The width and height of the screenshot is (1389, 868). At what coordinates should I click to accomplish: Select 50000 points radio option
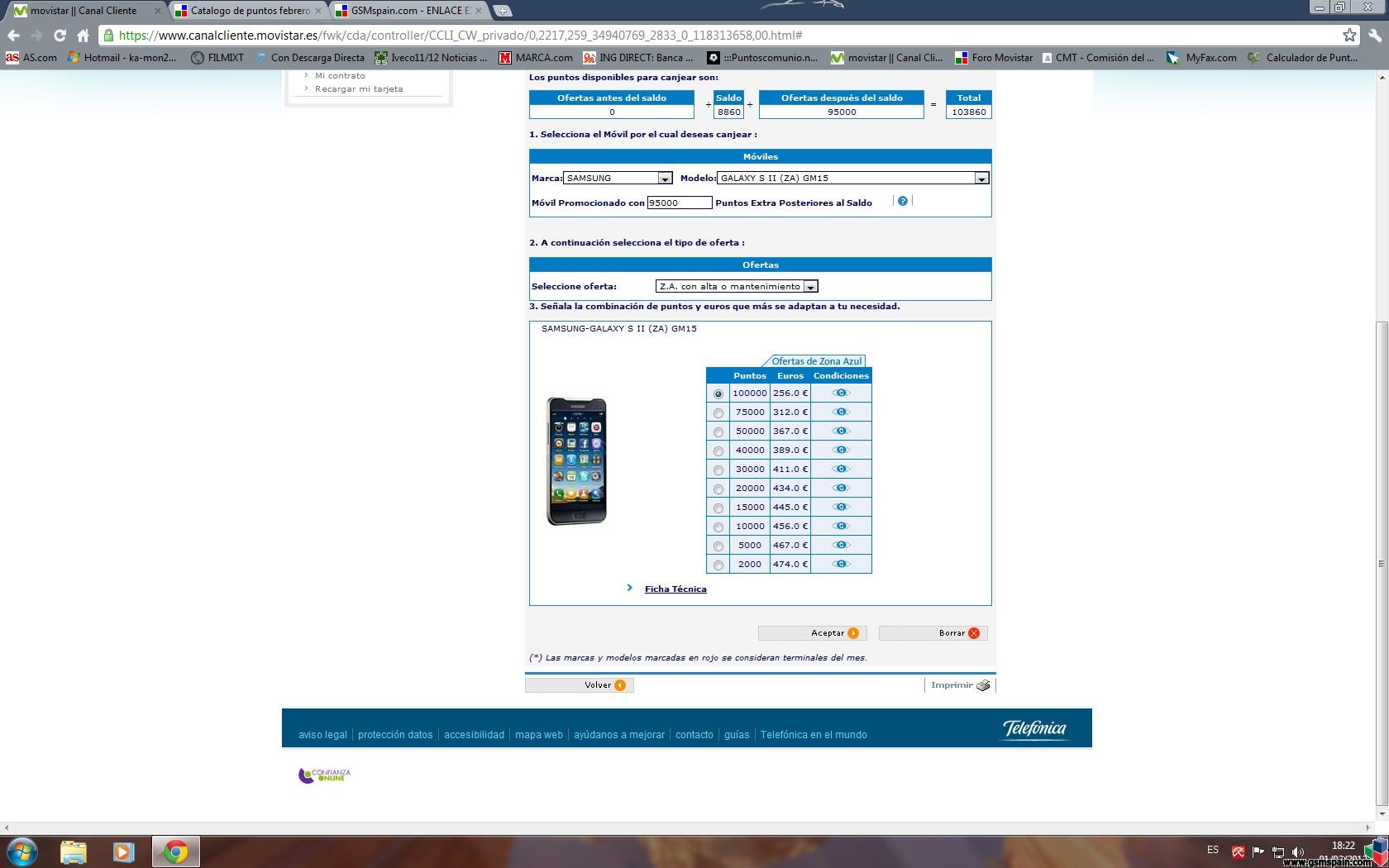718,432
